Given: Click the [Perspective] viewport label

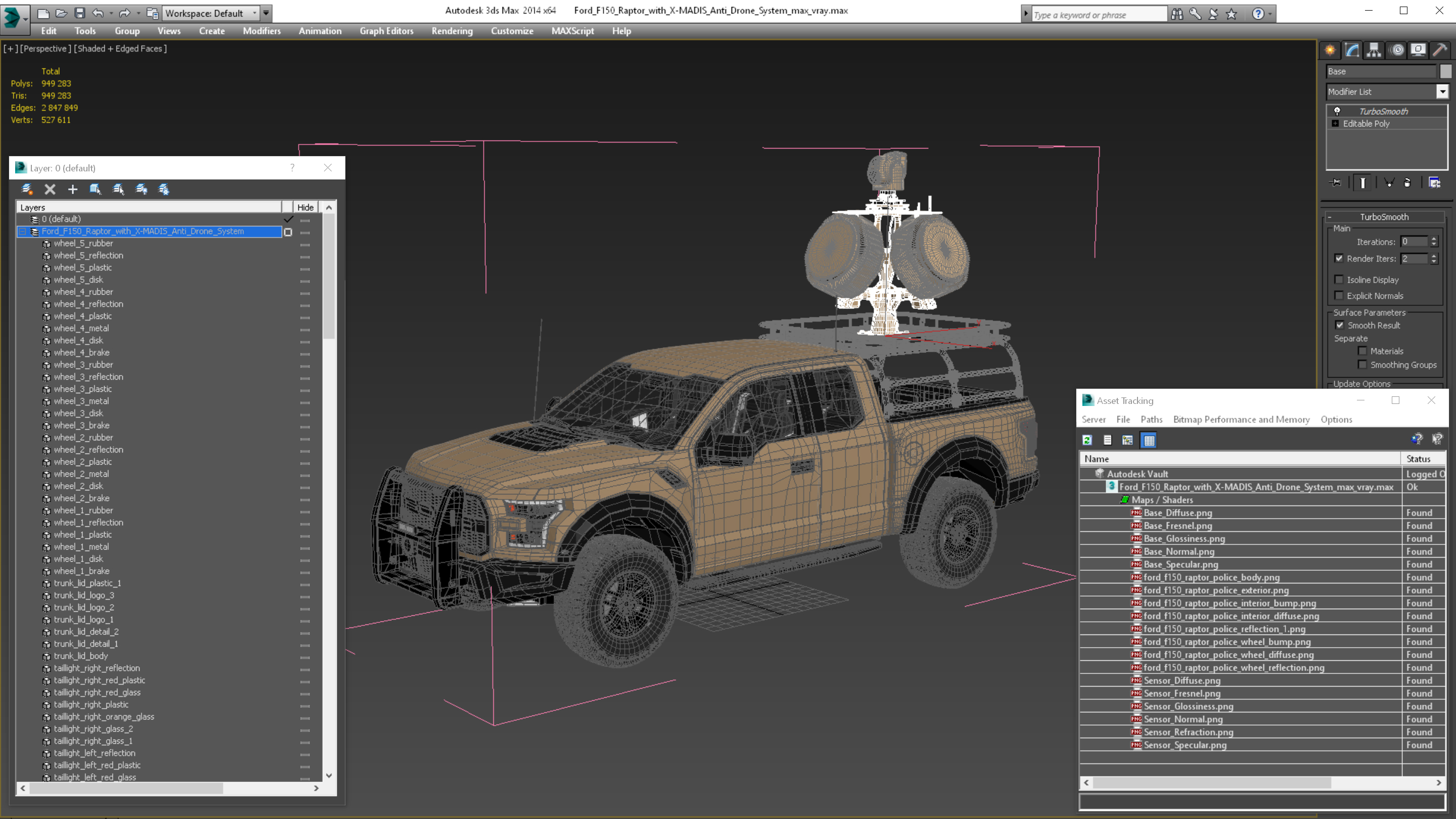Looking at the screenshot, I should coord(45,49).
